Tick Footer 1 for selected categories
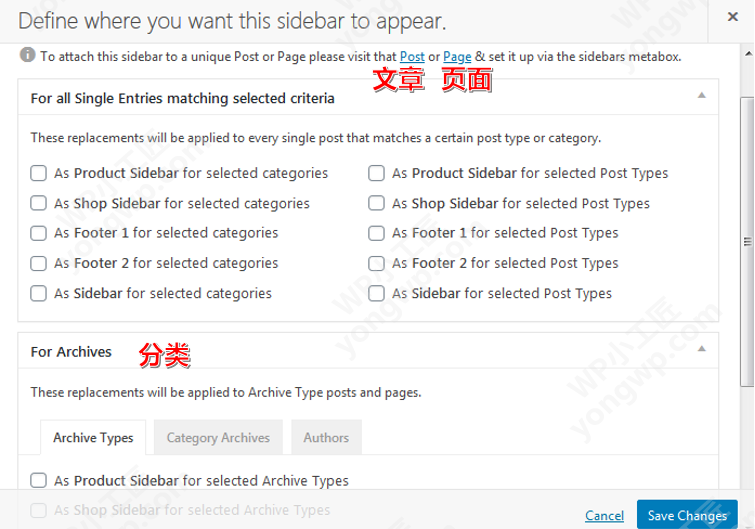This screenshot has height=529, width=755. click(x=39, y=233)
